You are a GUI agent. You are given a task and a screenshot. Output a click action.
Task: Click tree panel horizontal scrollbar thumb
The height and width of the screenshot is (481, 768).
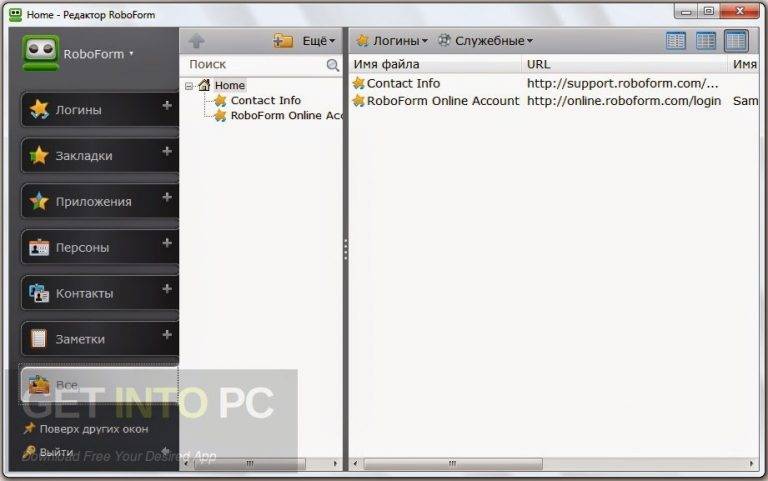tap(250, 463)
